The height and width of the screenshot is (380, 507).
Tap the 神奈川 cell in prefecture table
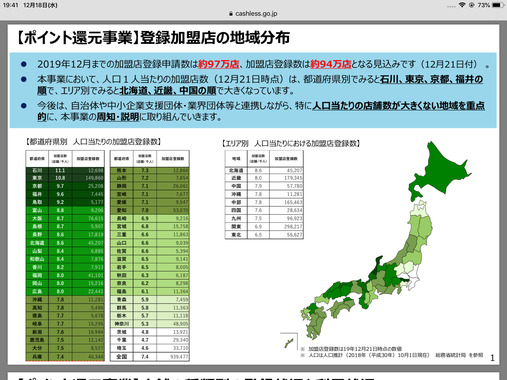coord(122,324)
